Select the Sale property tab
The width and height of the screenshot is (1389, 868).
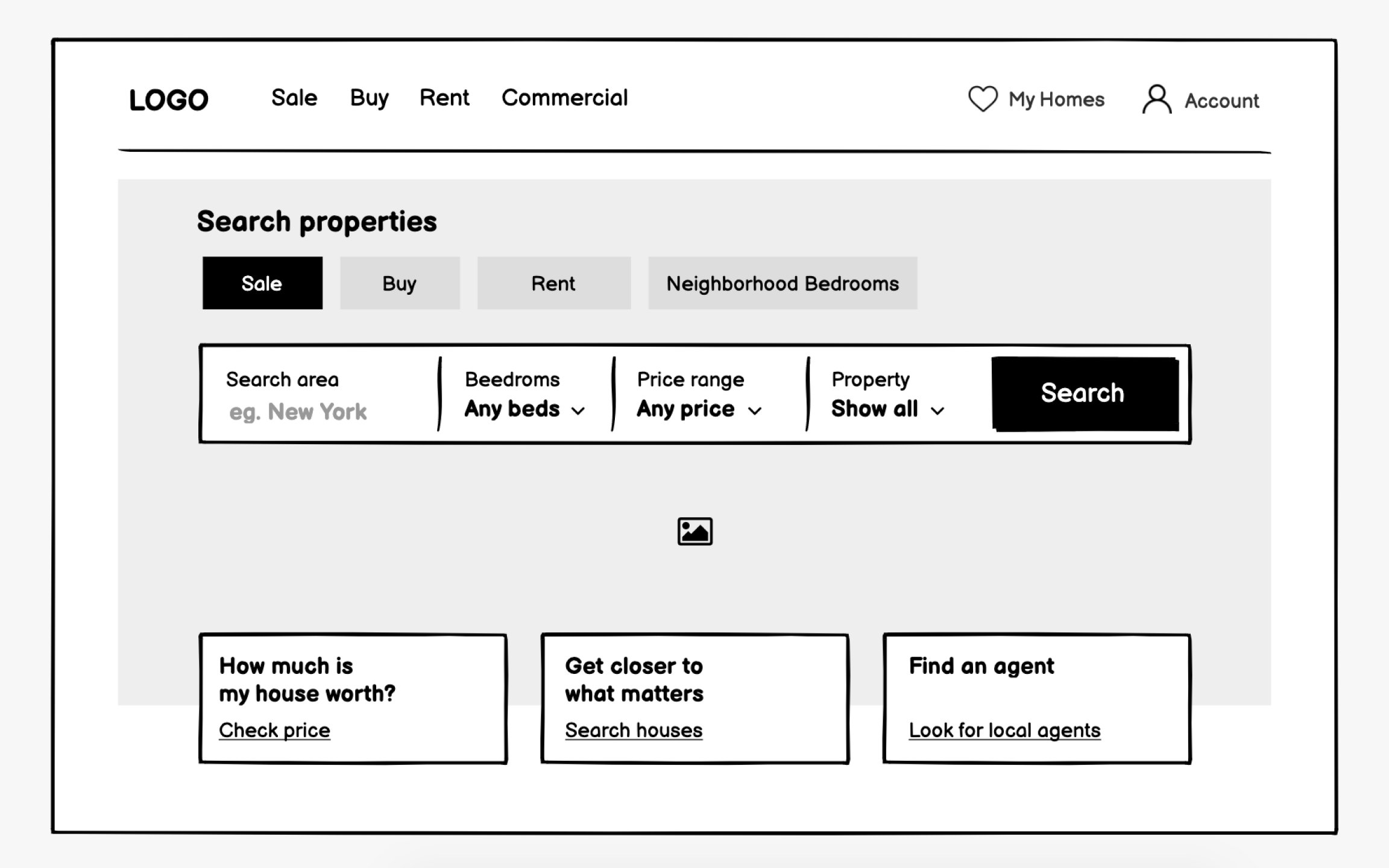click(x=262, y=283)
